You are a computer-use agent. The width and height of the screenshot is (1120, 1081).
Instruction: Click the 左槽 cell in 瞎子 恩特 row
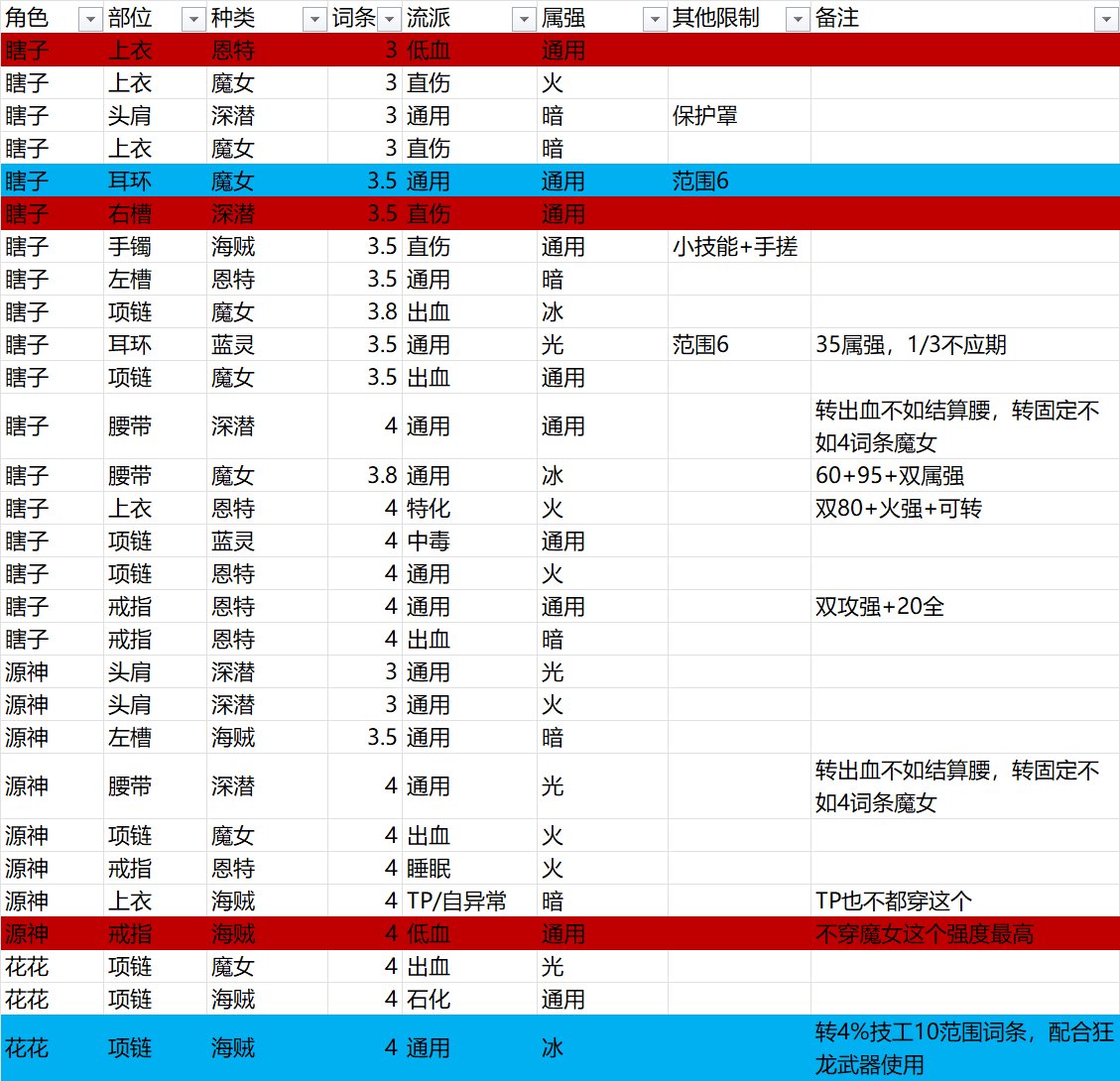pyautogui.click(x=155, y=279)
